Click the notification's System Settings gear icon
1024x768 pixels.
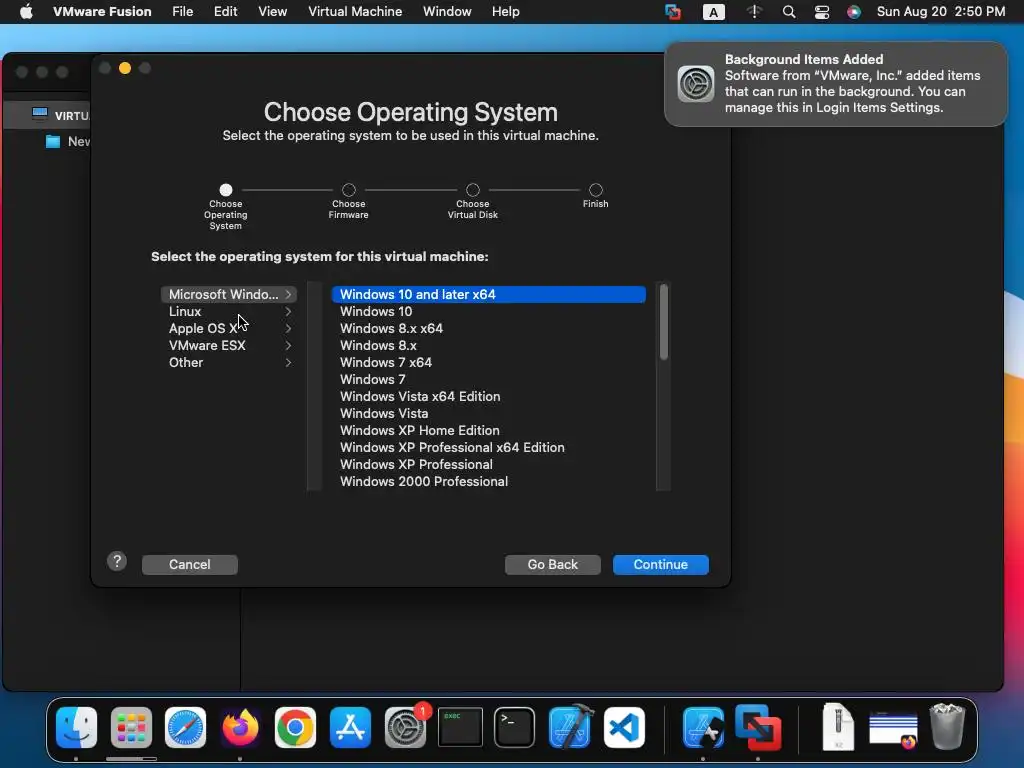coord(696,84)
